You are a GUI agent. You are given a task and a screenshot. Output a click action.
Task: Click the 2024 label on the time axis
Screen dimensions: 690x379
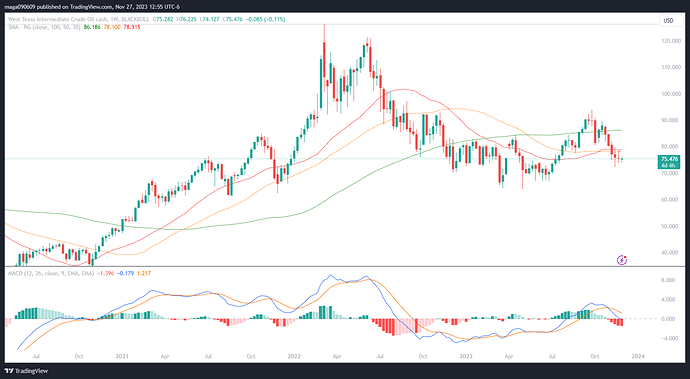(x=638, y=356)
